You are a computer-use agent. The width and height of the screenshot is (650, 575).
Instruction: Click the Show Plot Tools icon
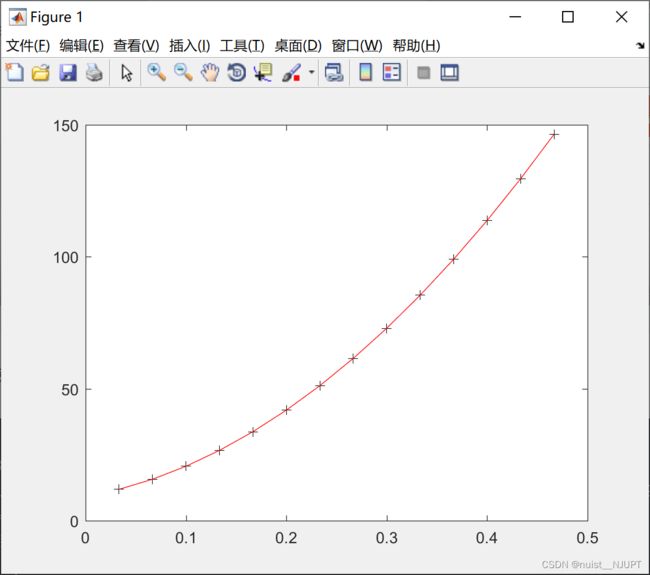[x=449, y=73]
